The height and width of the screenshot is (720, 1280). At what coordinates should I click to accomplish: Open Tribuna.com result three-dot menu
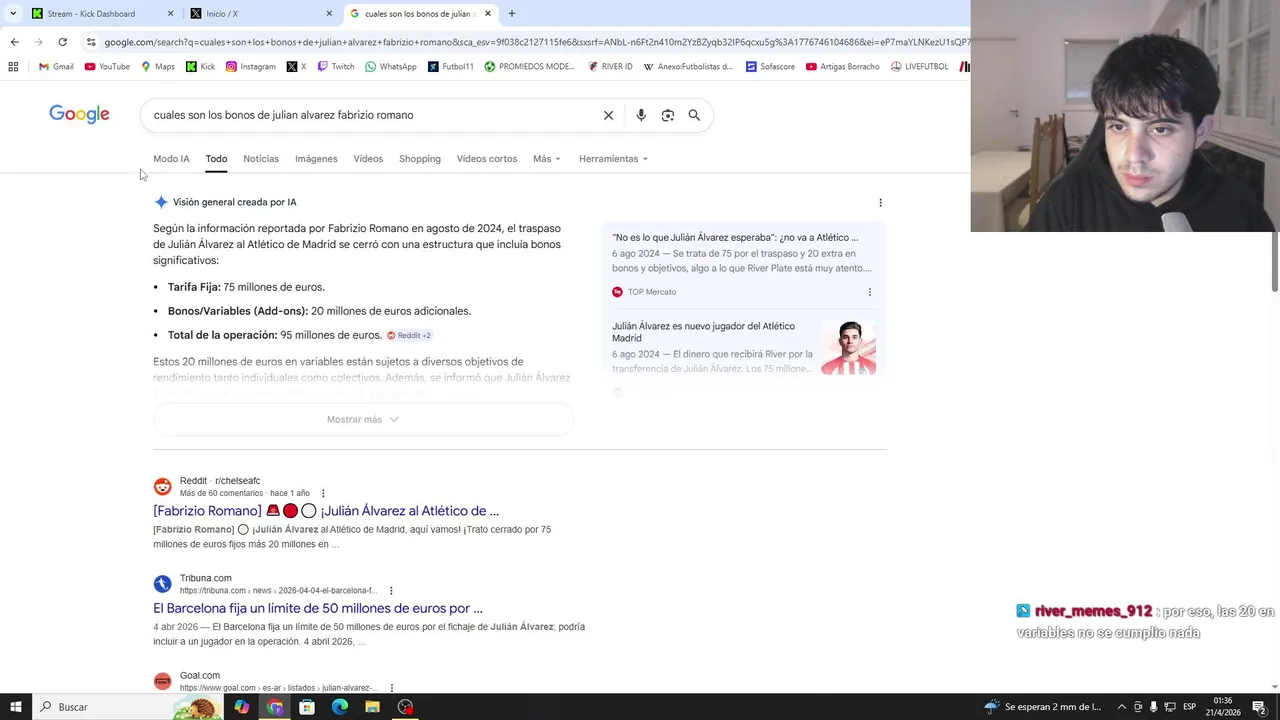coord(391,591)
